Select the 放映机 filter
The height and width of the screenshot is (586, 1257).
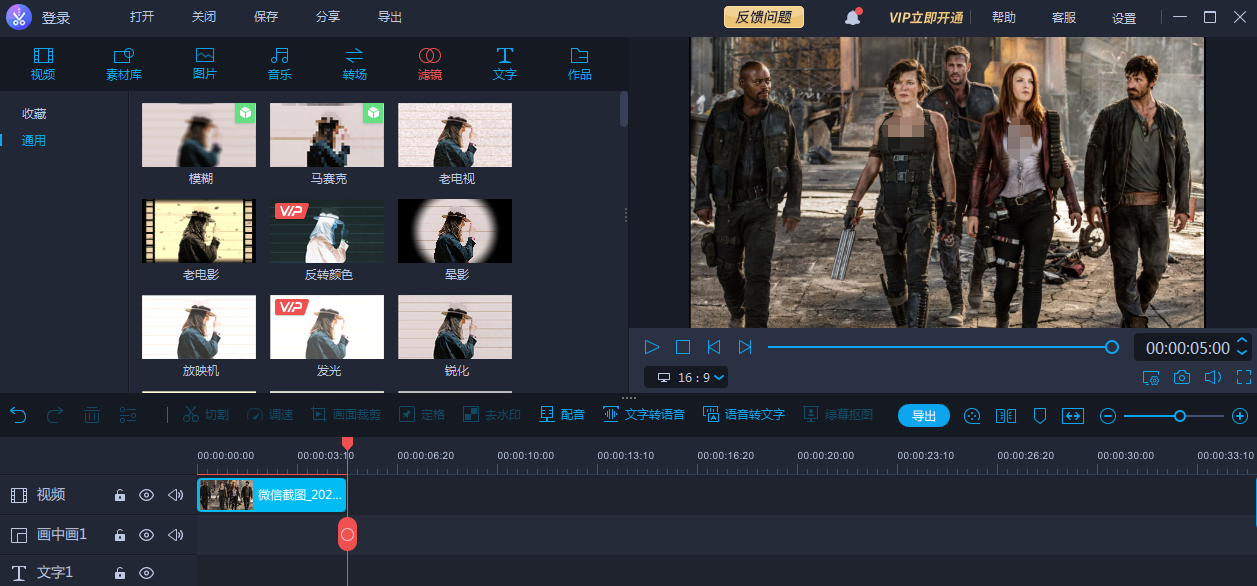click(x=199, y=327)
